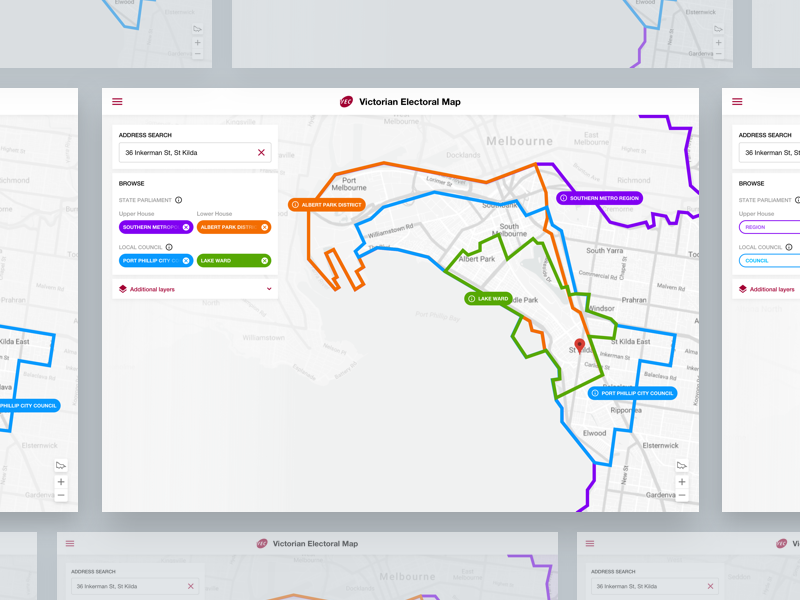The image size is (800, 600).
Task: Click the info icon beside Local Council
Action: (168, 246)
